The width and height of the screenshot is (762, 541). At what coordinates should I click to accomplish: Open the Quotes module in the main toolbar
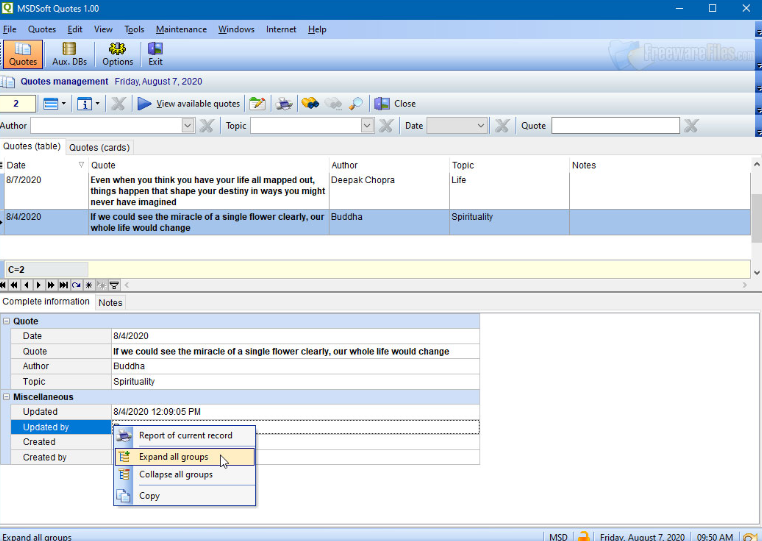tap(23, 54)
